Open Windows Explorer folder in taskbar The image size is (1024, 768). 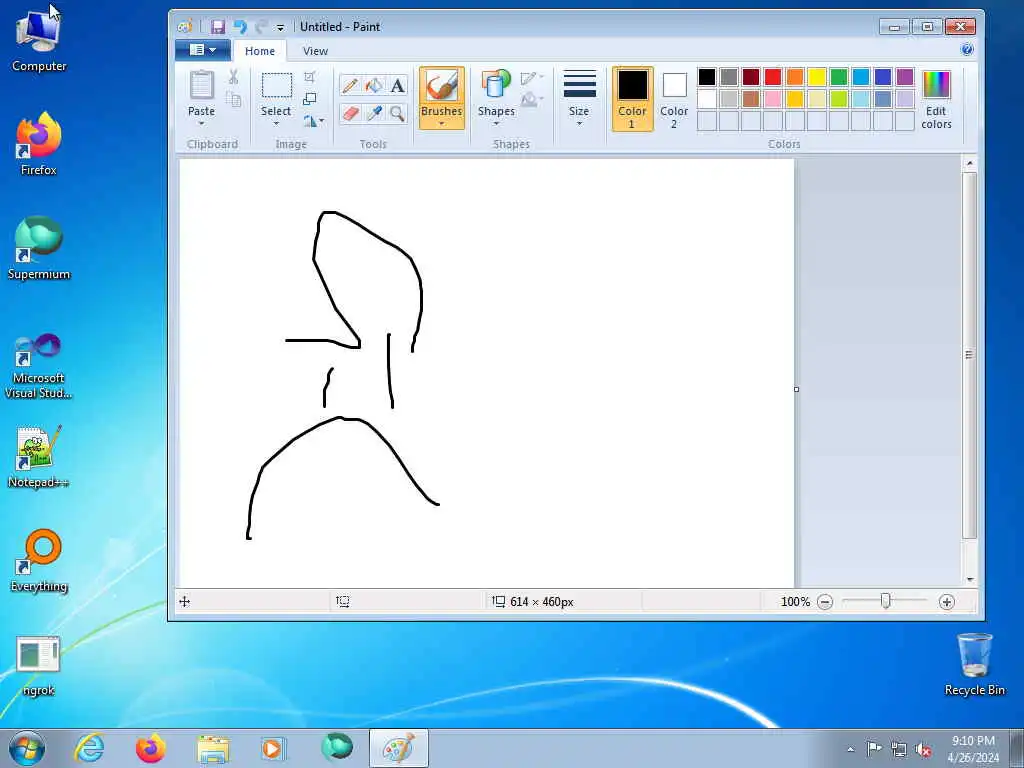[213, 748]
